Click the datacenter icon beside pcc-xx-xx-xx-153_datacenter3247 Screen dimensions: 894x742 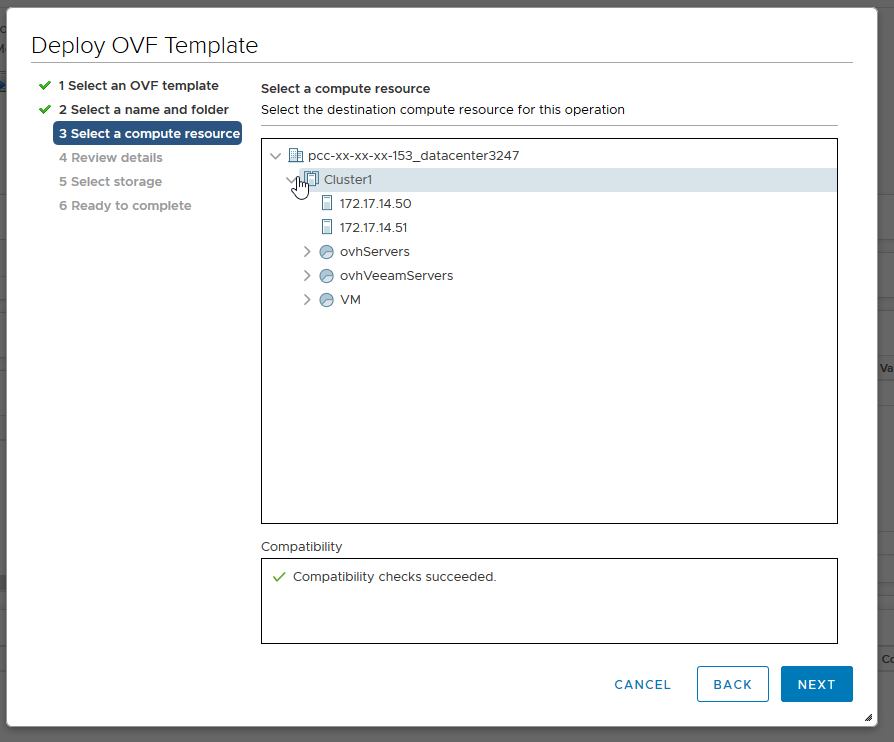tap(295, 156)
